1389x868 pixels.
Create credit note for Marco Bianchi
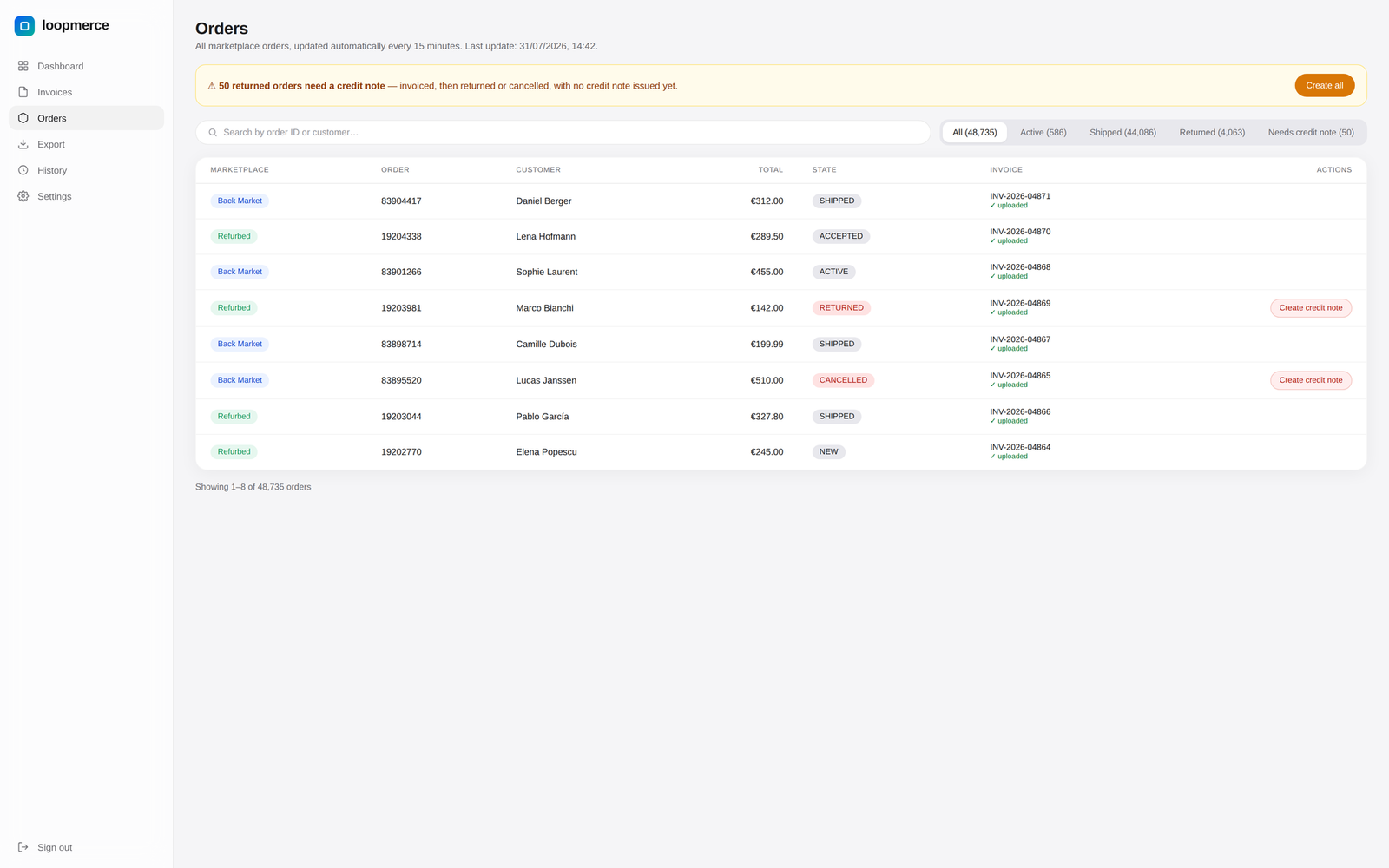click(x=1311, y=308)
